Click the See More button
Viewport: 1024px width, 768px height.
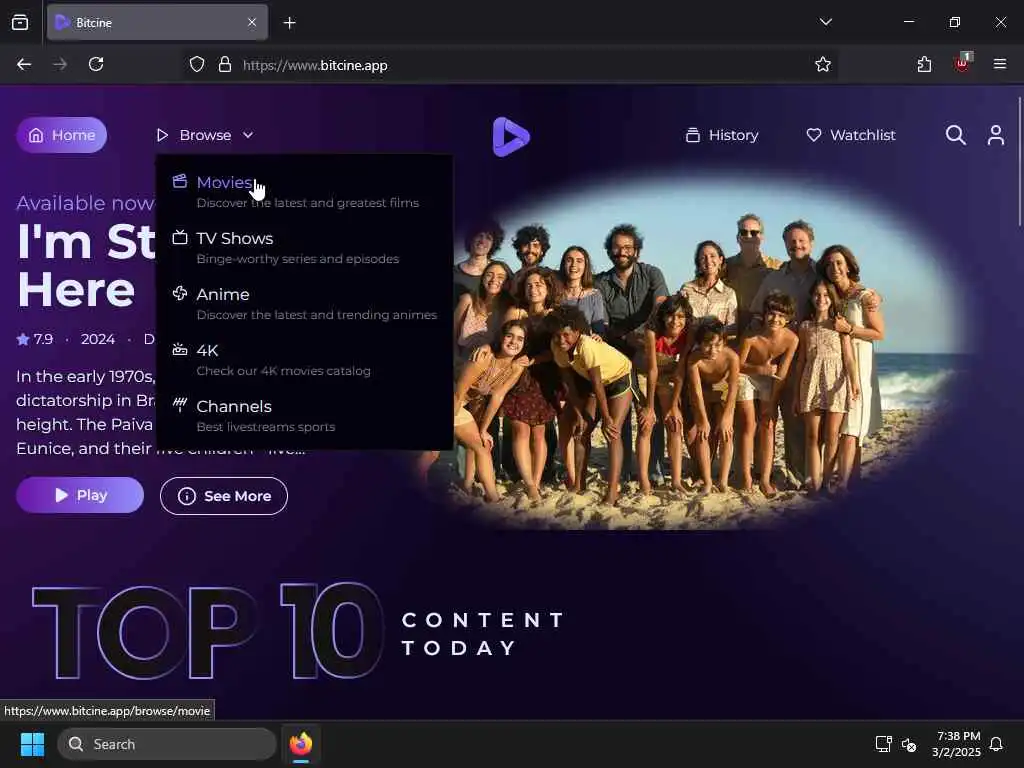223,496
